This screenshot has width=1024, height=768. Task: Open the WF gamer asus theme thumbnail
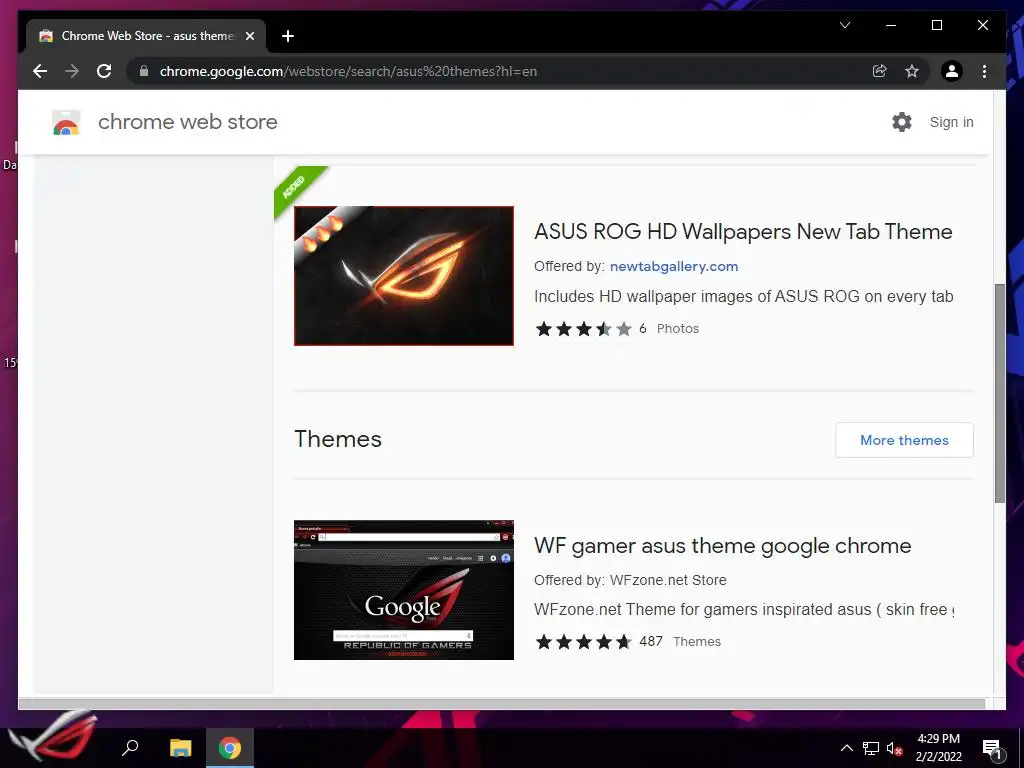tap(404, 590)
